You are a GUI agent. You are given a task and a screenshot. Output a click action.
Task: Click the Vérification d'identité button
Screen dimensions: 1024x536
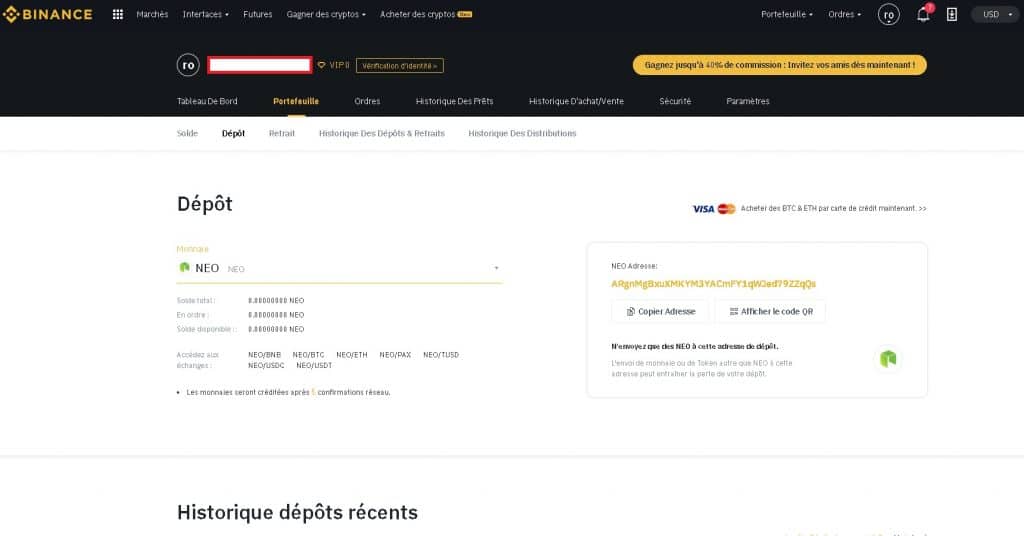click(x=400, y=65)
